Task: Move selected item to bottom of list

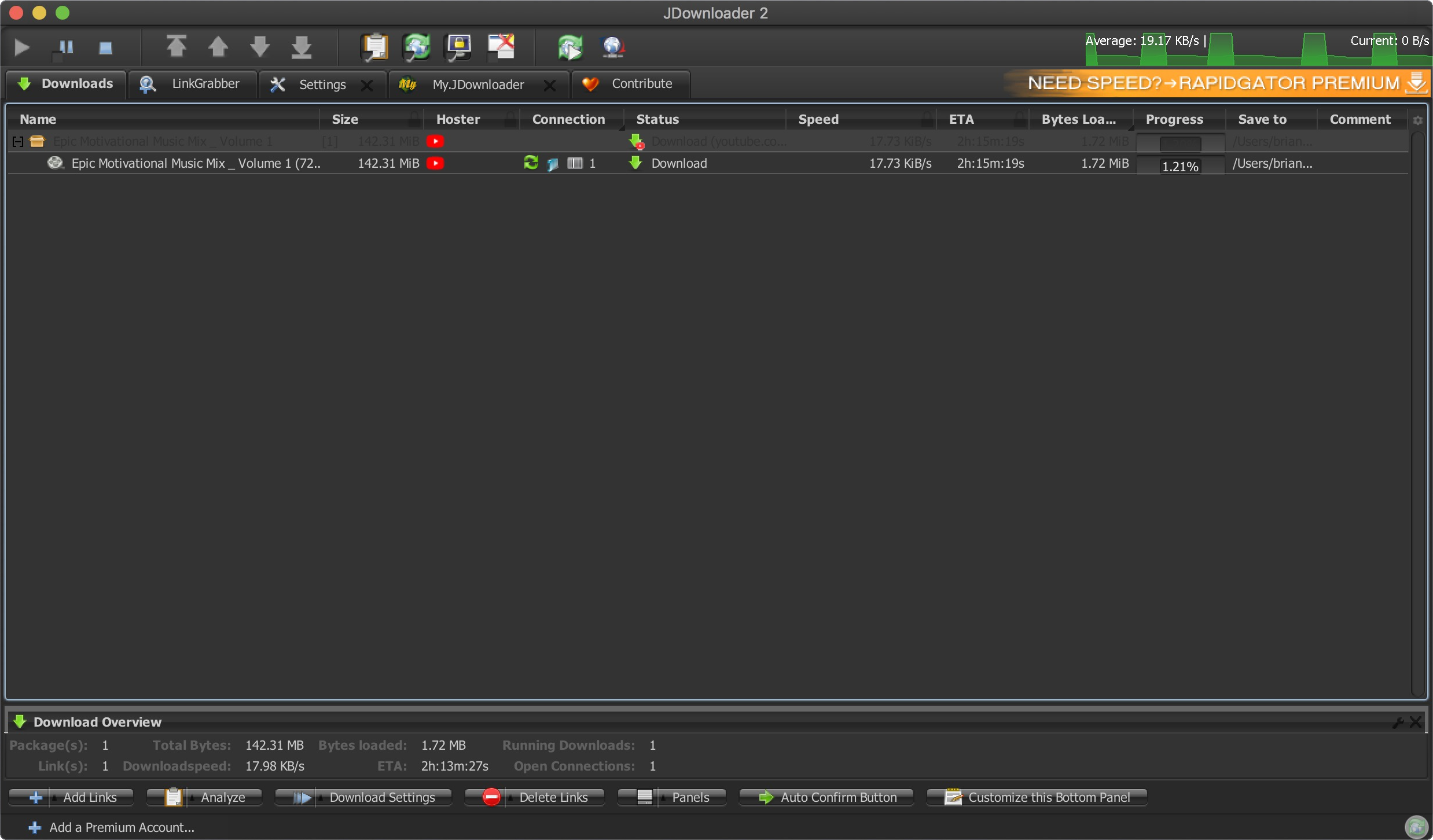Action: pyautogui.click(x=301, y=47)
